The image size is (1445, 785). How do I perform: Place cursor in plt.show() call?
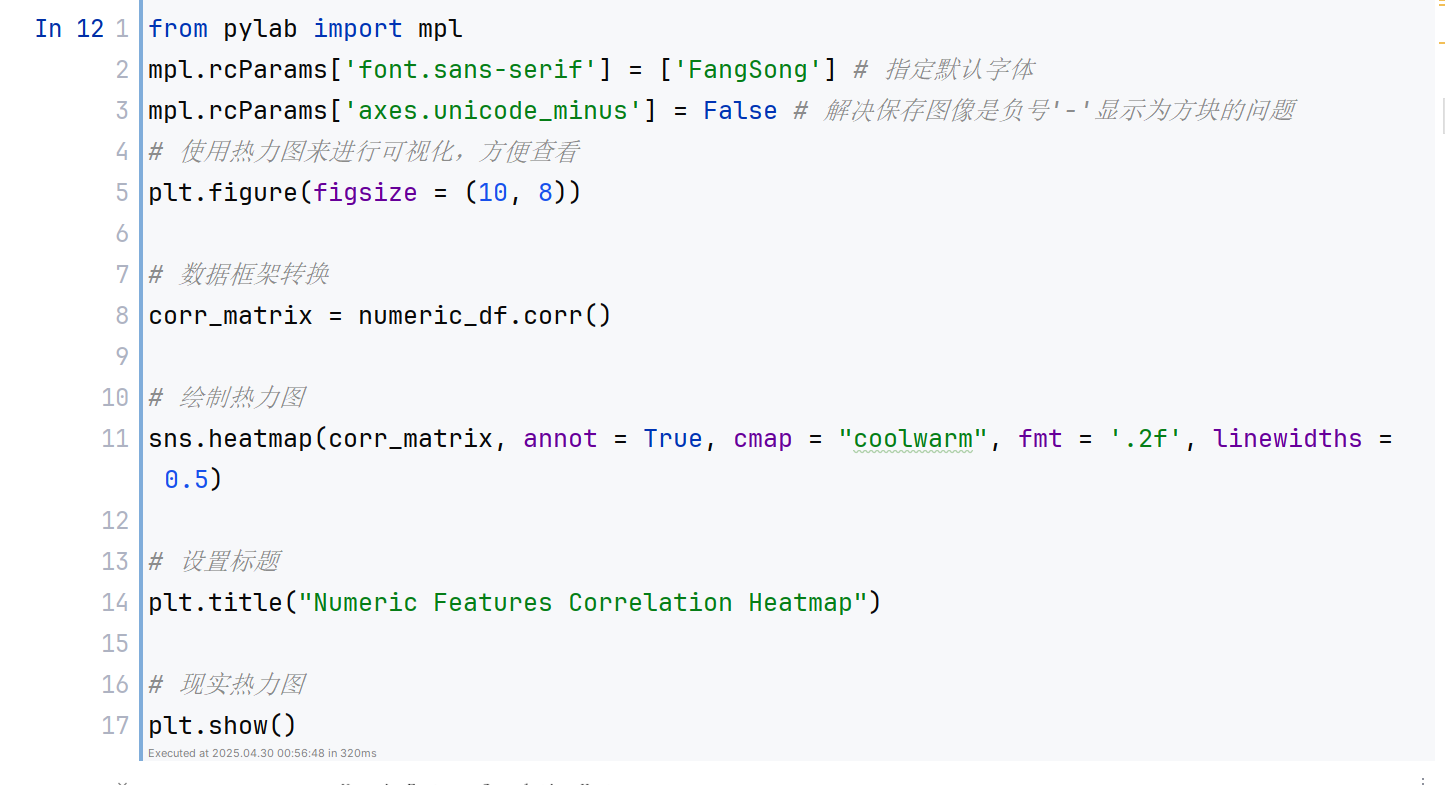pyautogui.click(x=222, y=725)
